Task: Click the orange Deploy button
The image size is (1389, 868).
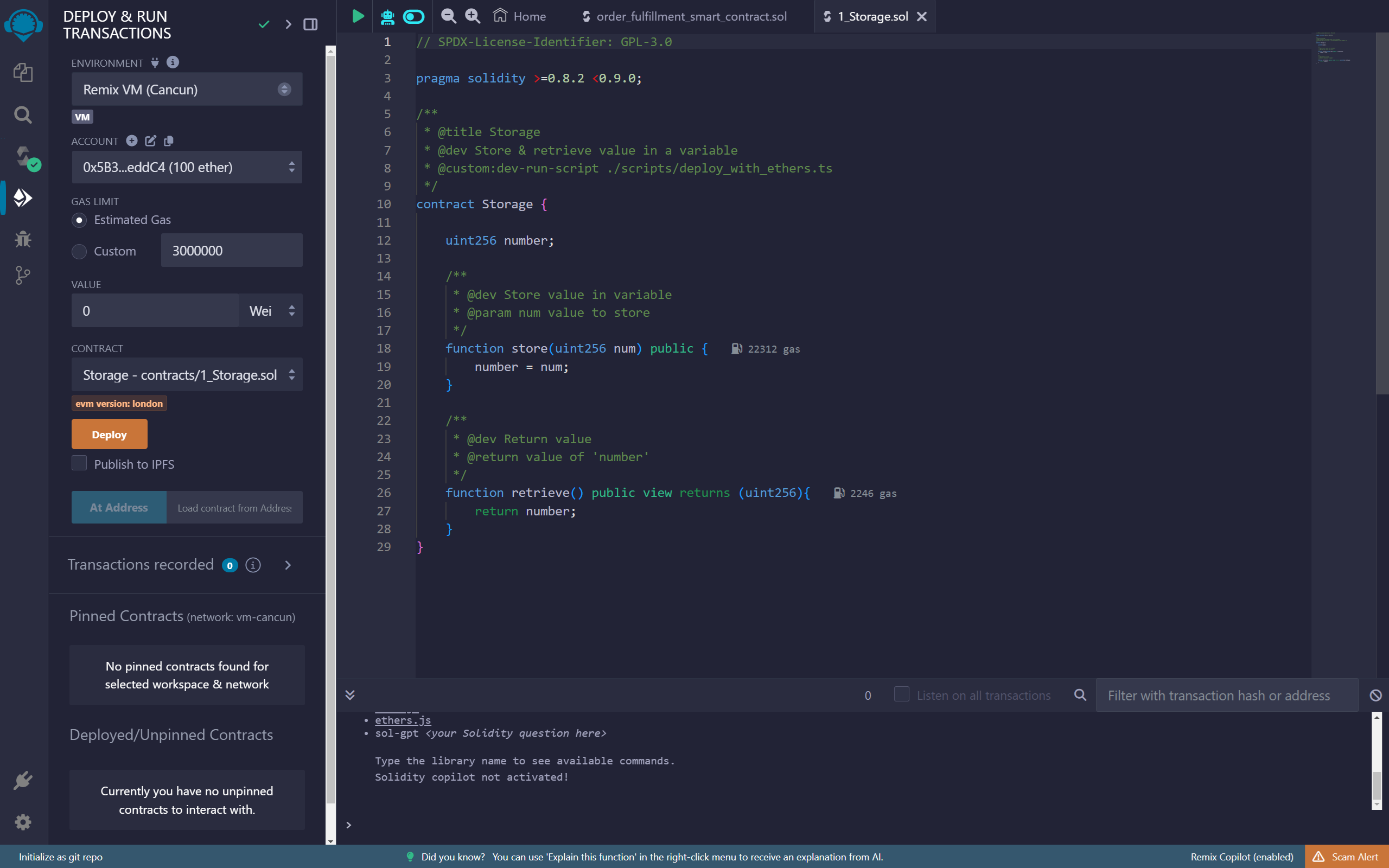Action: coord(109,434)
